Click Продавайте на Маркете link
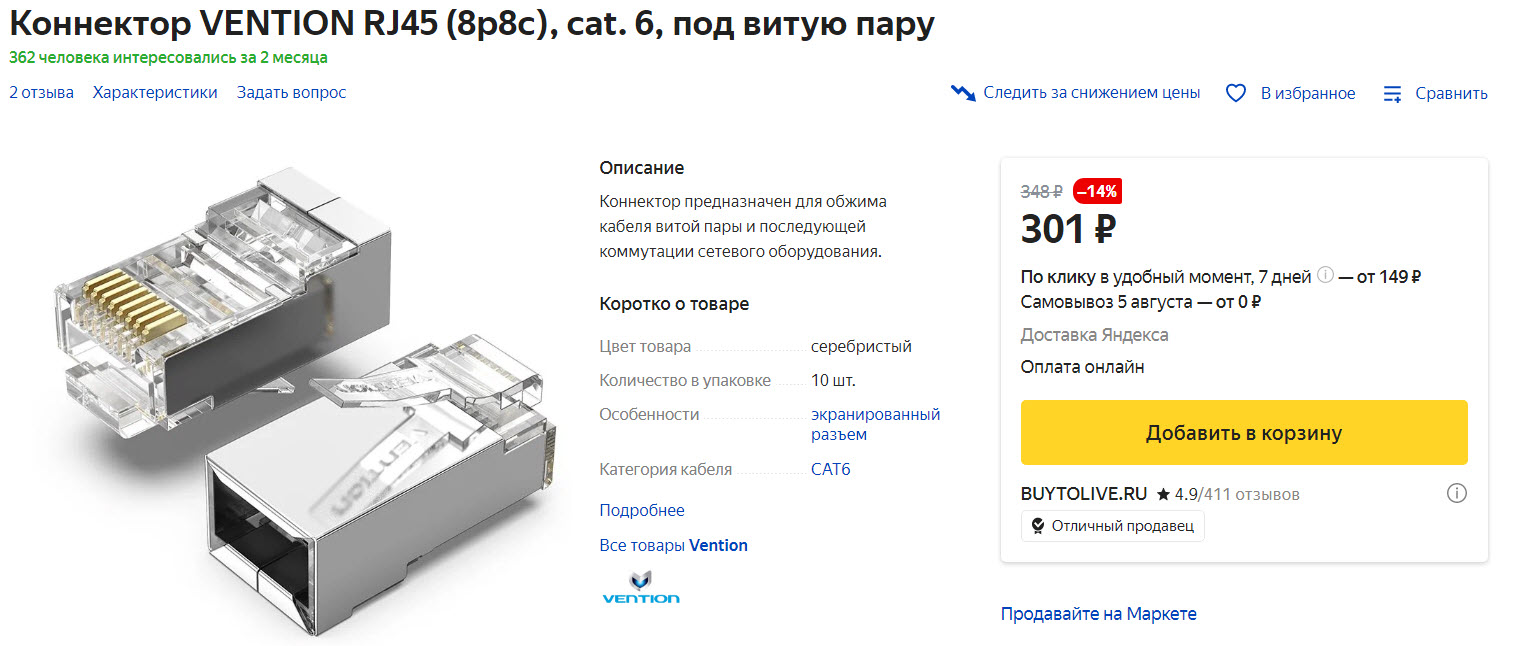The height and width of the screenshot is (646, 1513). point(1098,613)
